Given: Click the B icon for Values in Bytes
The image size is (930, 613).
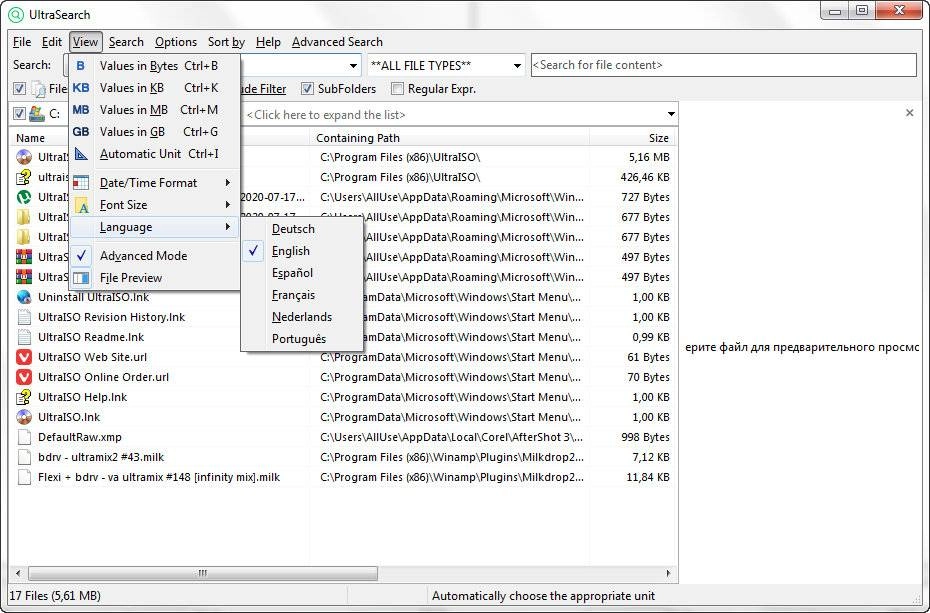Looking at the screenshot, I should [x=81, y=66].
